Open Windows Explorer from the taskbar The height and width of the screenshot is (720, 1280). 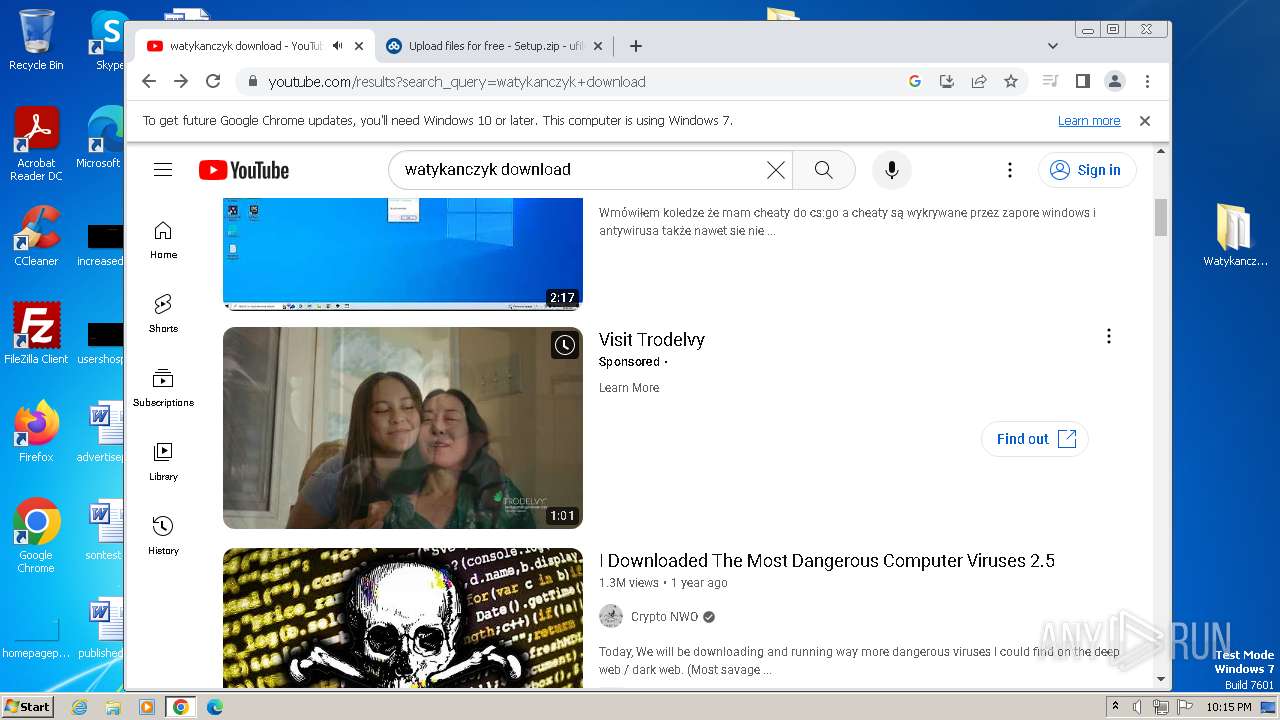coord(113,707)
